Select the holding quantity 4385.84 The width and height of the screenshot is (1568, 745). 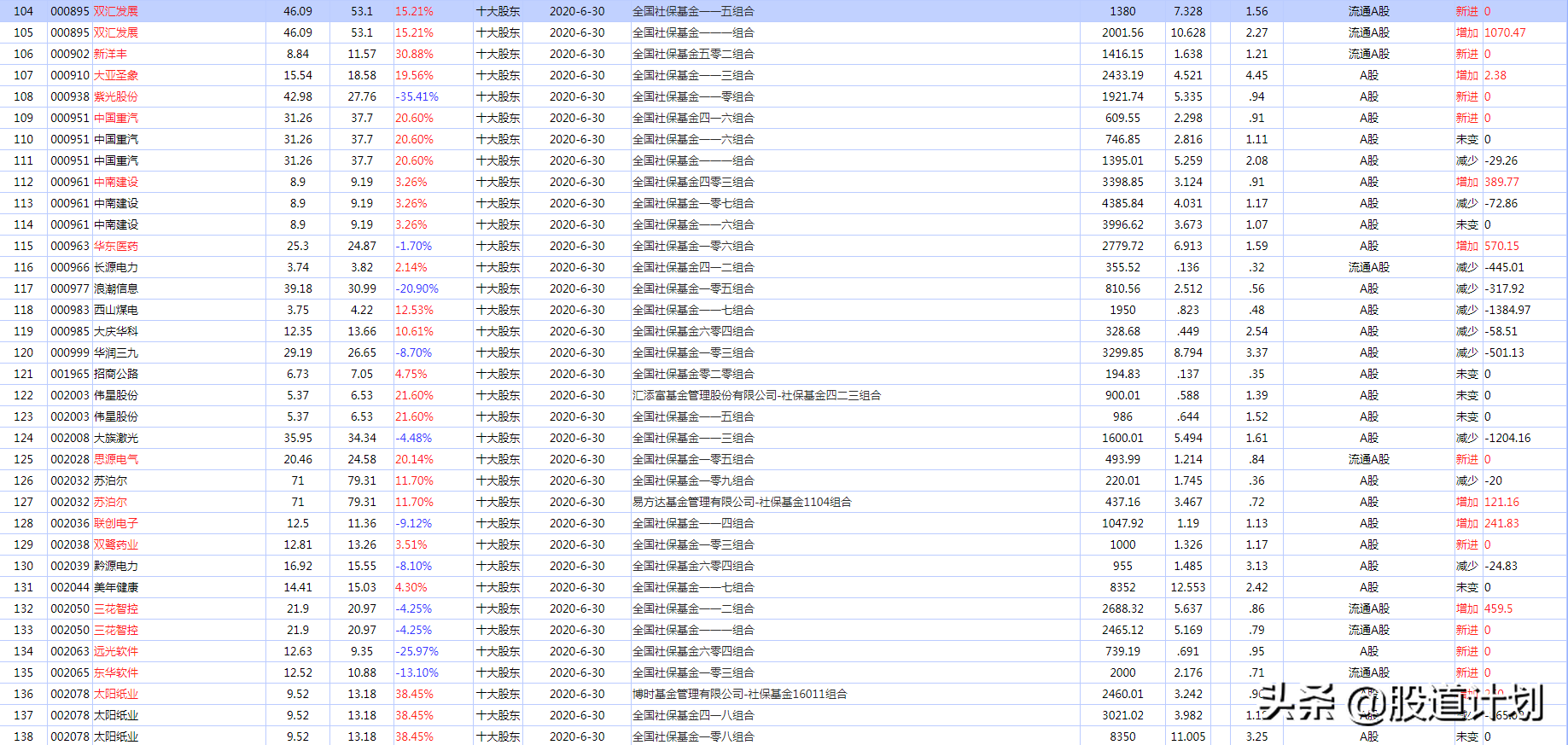click(1122, 203)
